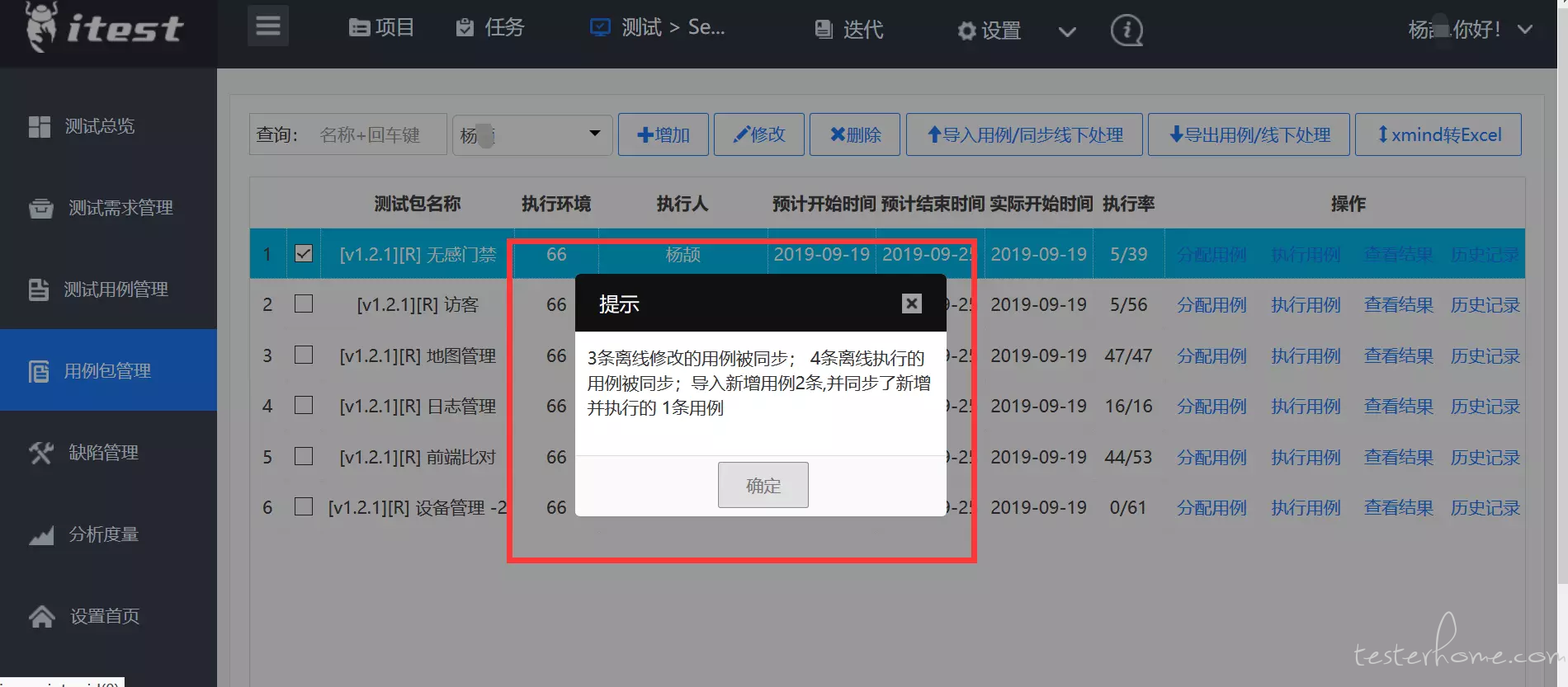The height and width of the screenshot is (687, 1568).
Task: Open 缺陷管理 in the sidebar
Action: (x=108, y=453)
